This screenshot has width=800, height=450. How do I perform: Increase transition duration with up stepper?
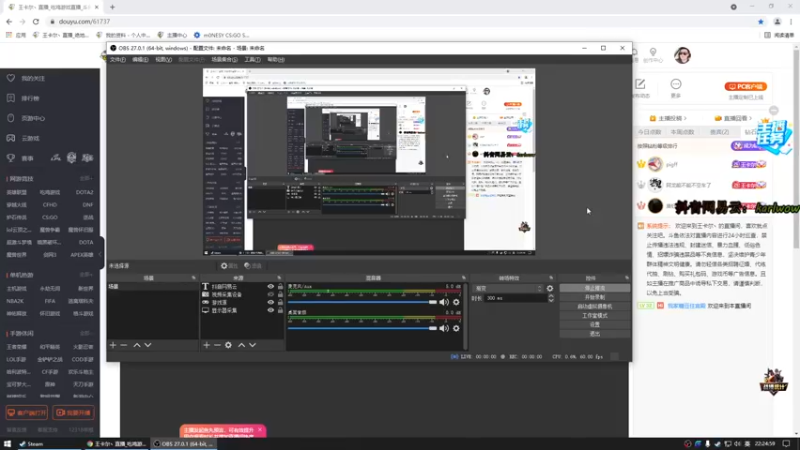coord(551,296)
